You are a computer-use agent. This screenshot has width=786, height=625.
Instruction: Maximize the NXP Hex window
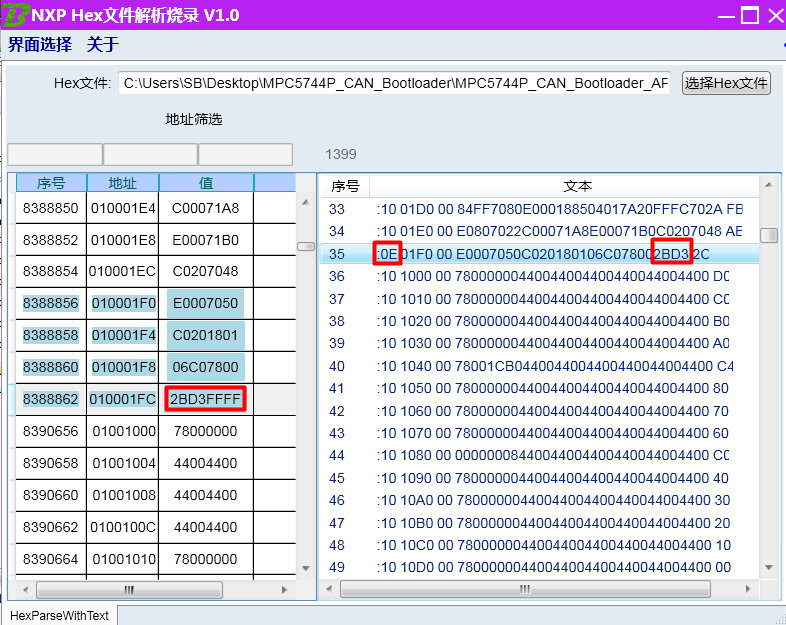750,16
